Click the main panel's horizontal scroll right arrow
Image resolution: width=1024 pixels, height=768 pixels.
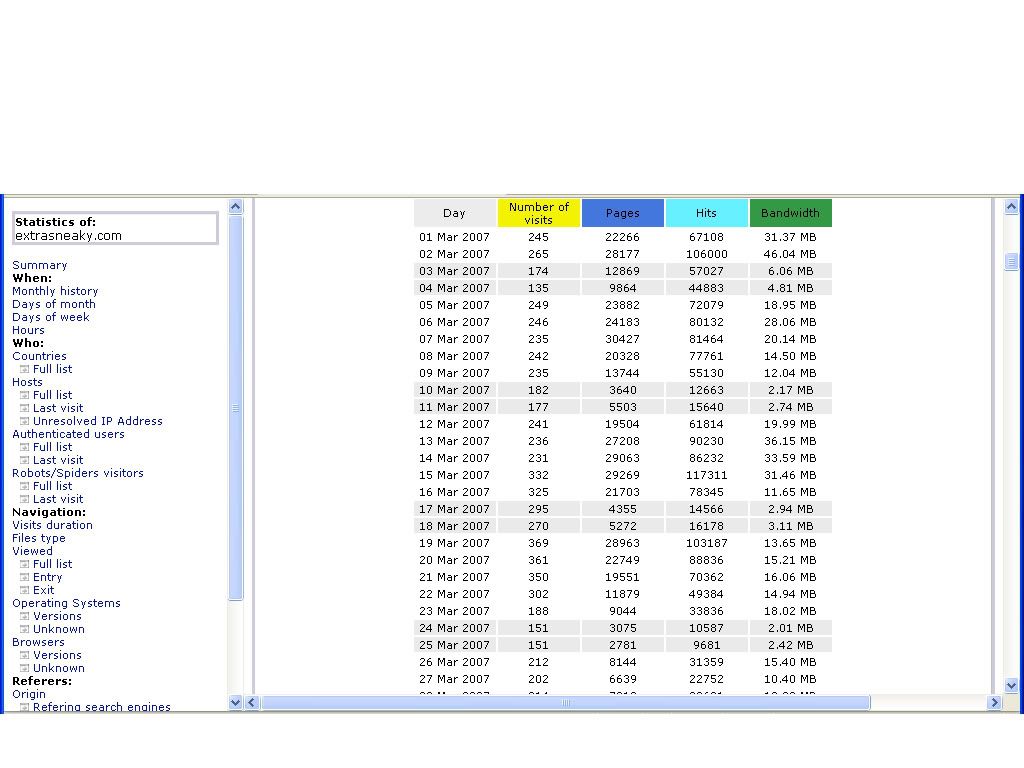pyautogui.click(x=994, y=703)
